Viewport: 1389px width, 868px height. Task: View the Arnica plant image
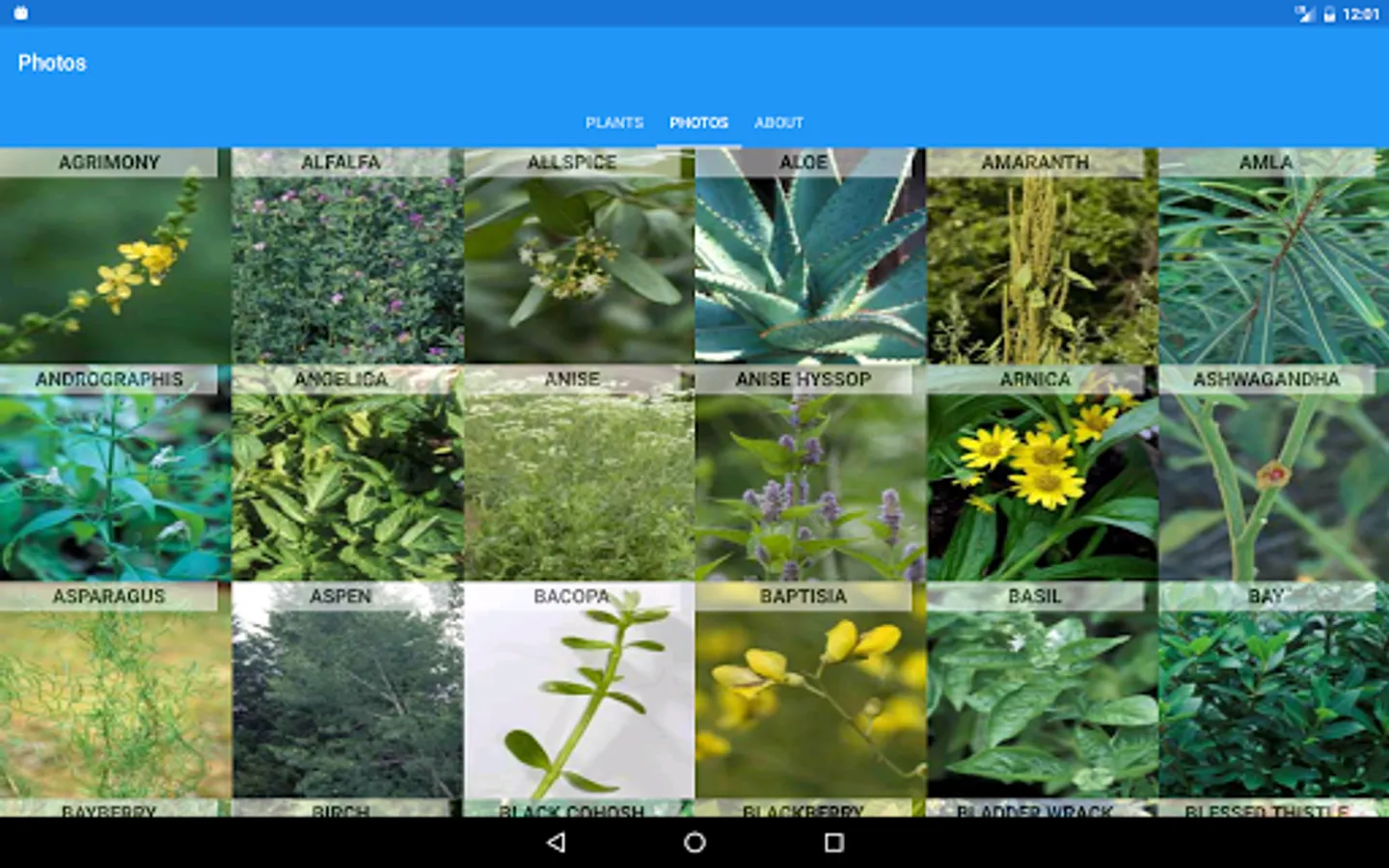pos(1042,473)
